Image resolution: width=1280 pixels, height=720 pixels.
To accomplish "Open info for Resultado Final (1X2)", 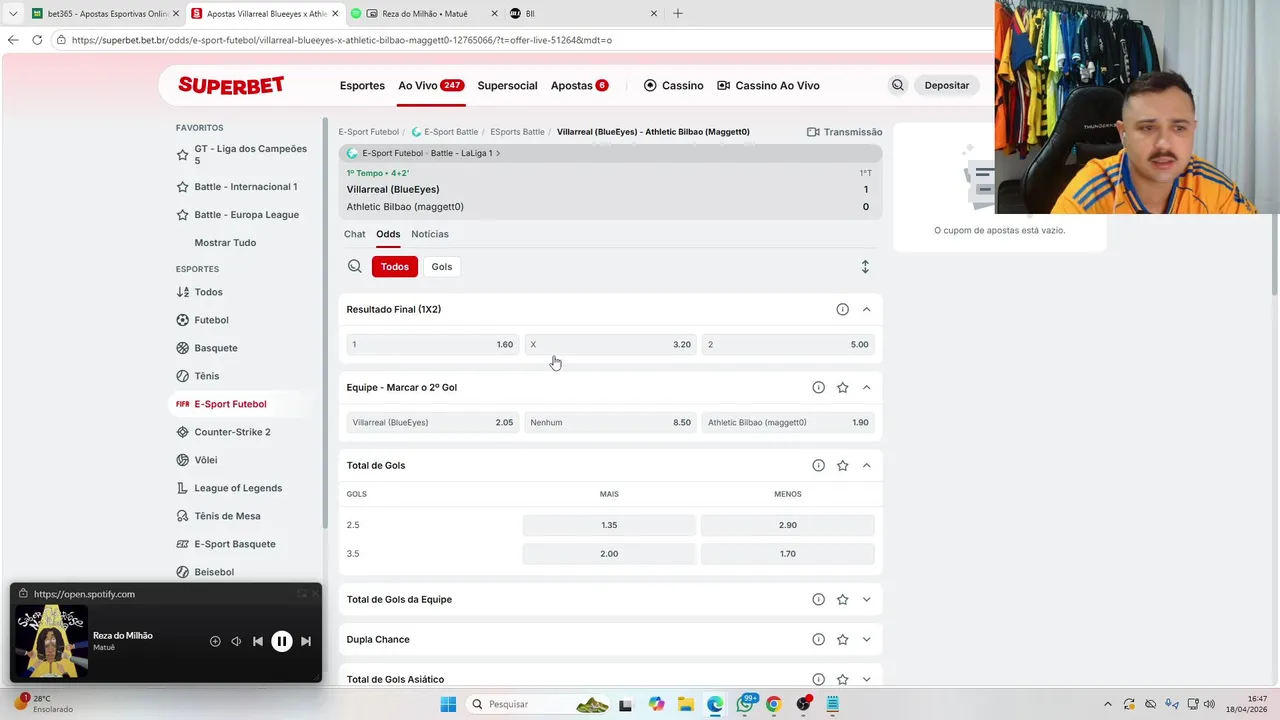I will [842, 309].
